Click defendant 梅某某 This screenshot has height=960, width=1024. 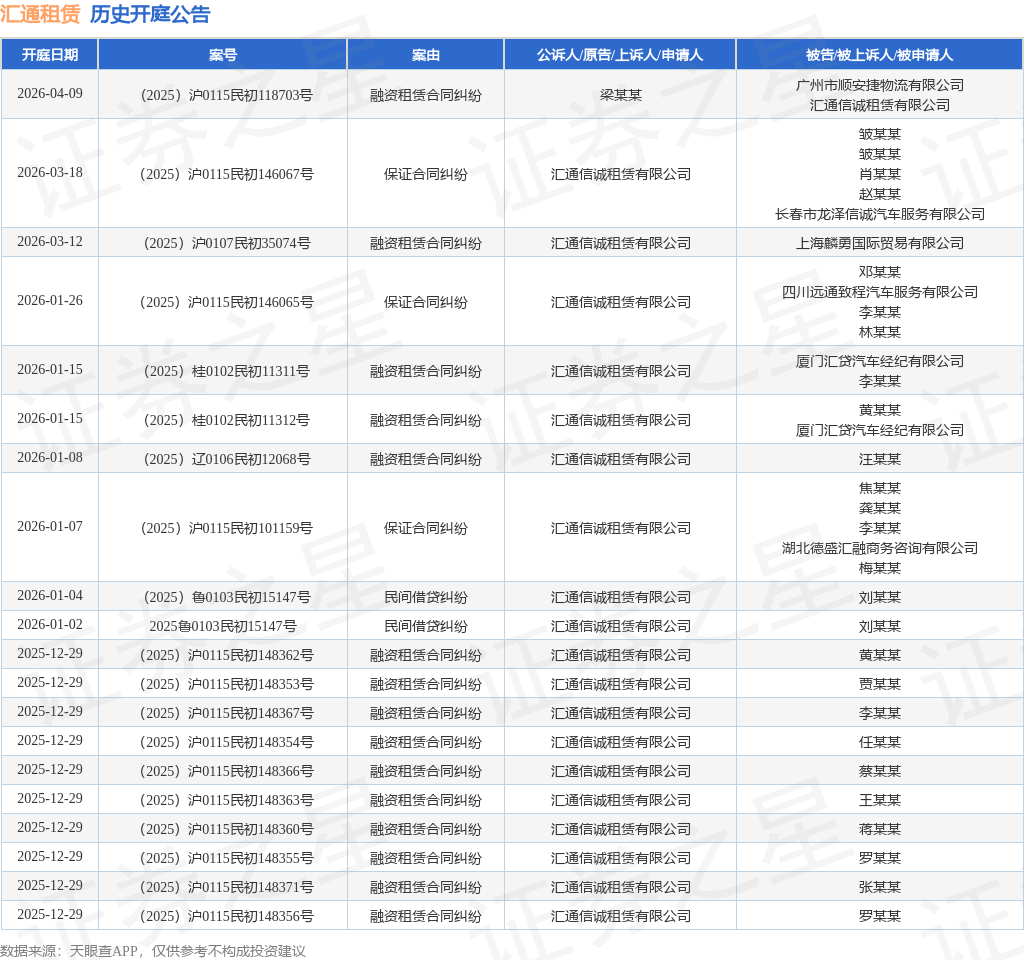[x=880, y=568]
